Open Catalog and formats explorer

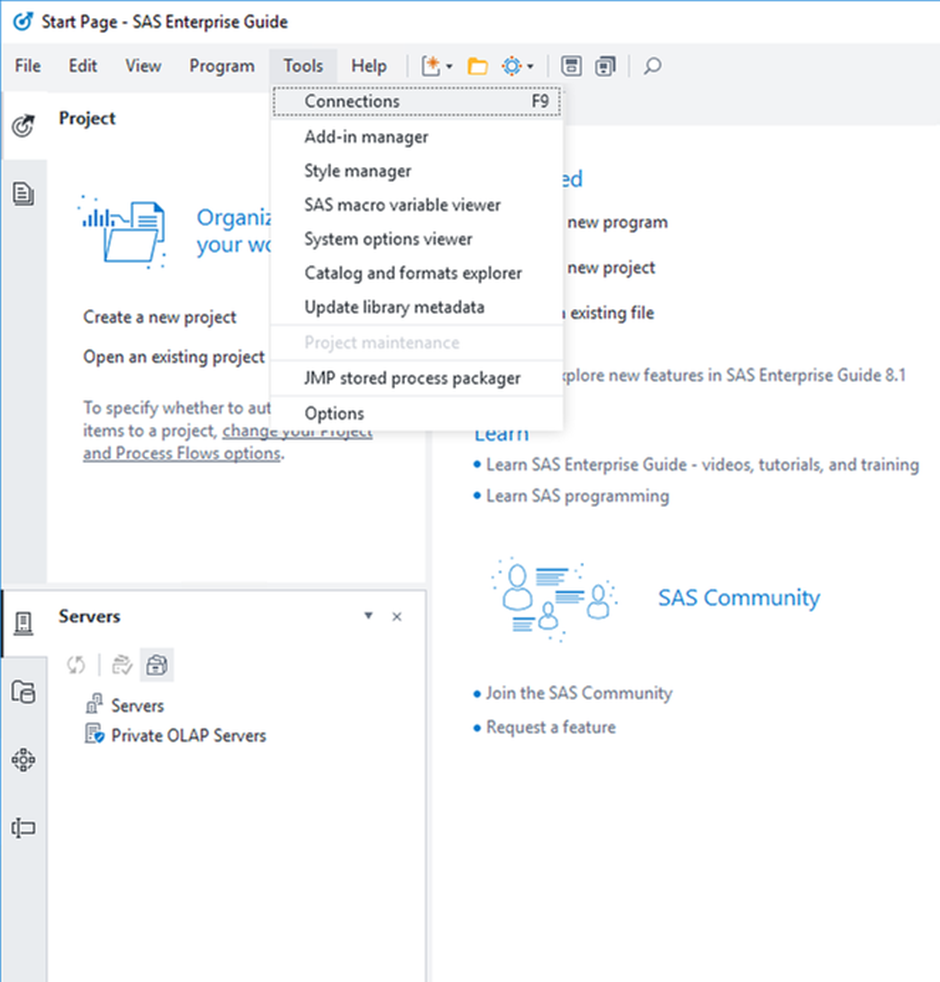point(416,273)
